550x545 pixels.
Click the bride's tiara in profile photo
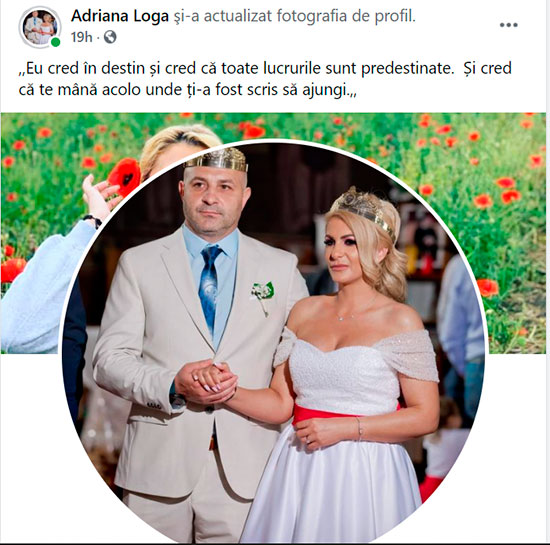(364, 210)
